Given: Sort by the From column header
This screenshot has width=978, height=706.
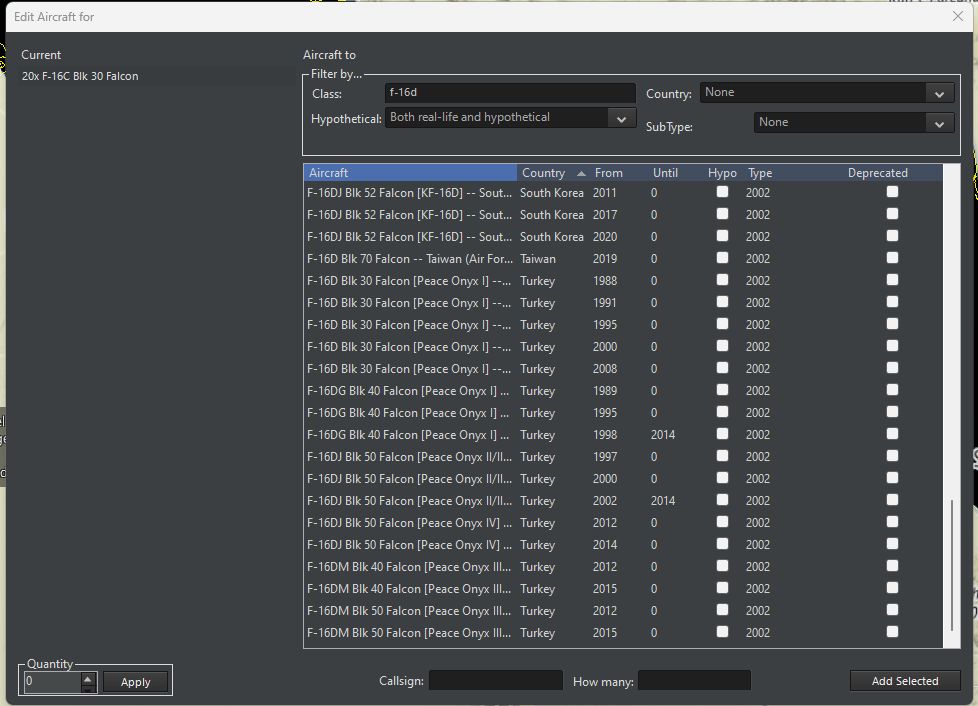Looking at the screenshot, I should pos(608,172).
